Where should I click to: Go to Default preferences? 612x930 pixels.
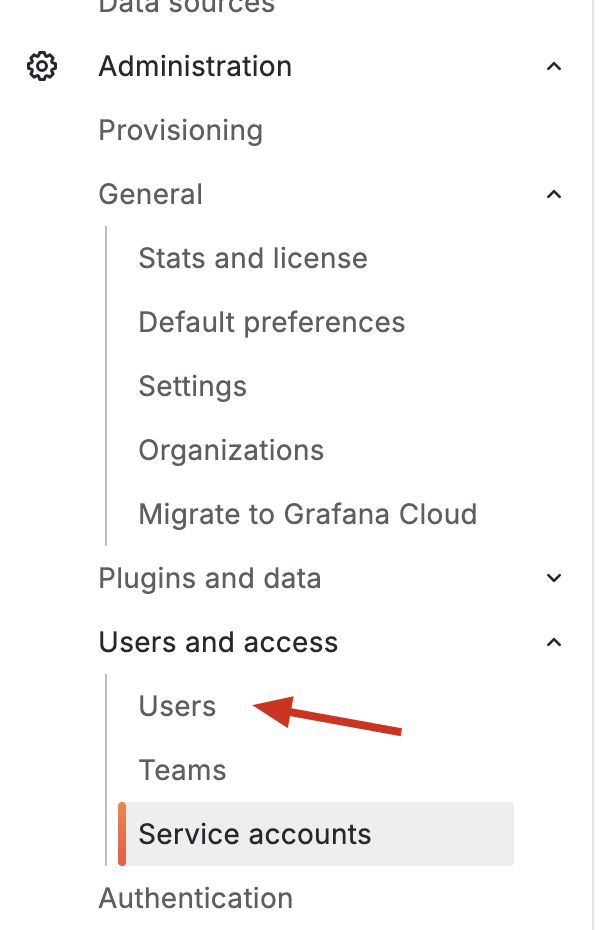272,322
